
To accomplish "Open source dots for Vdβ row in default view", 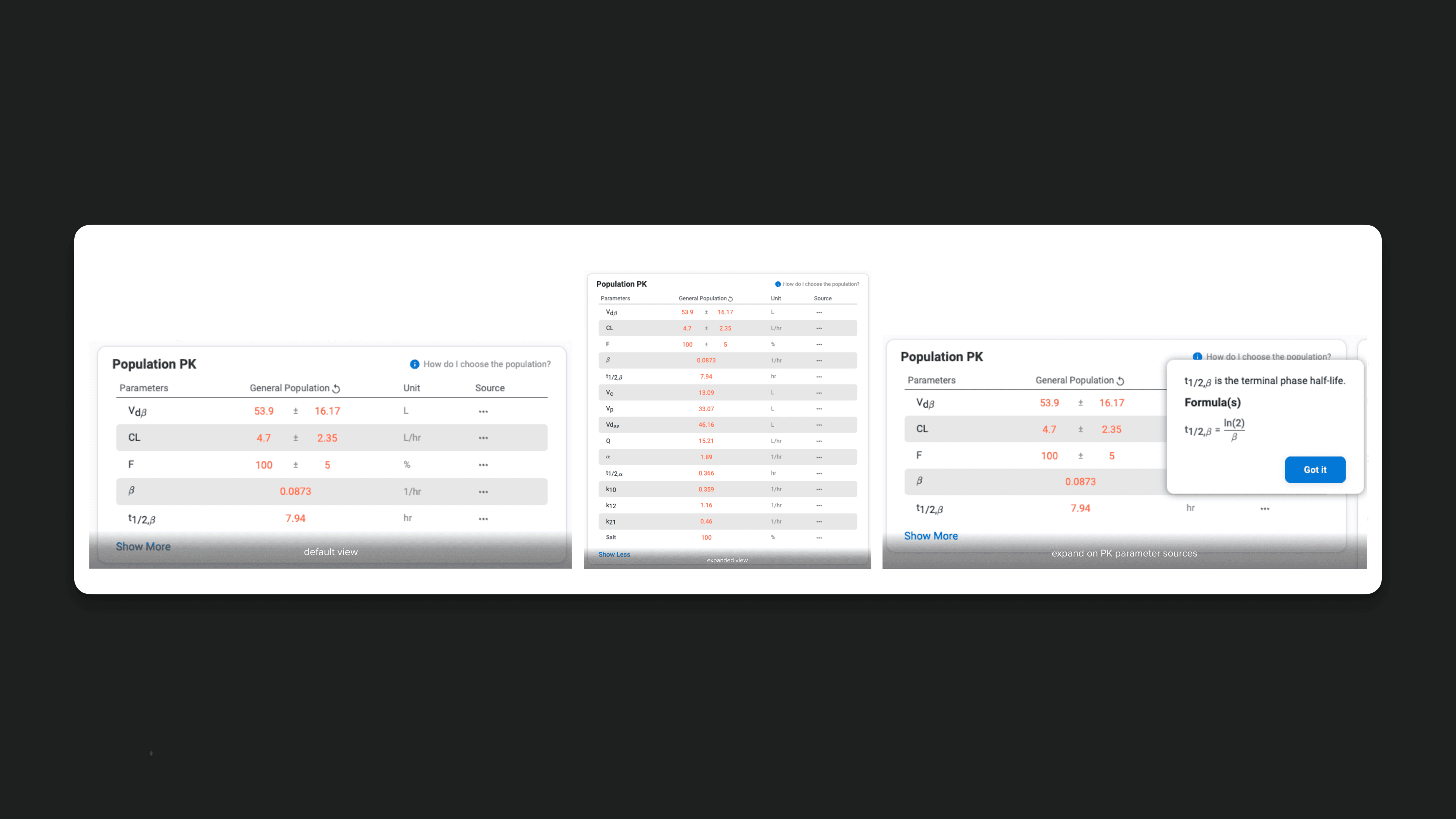I will pyautogui.click(x=483, y=412).
